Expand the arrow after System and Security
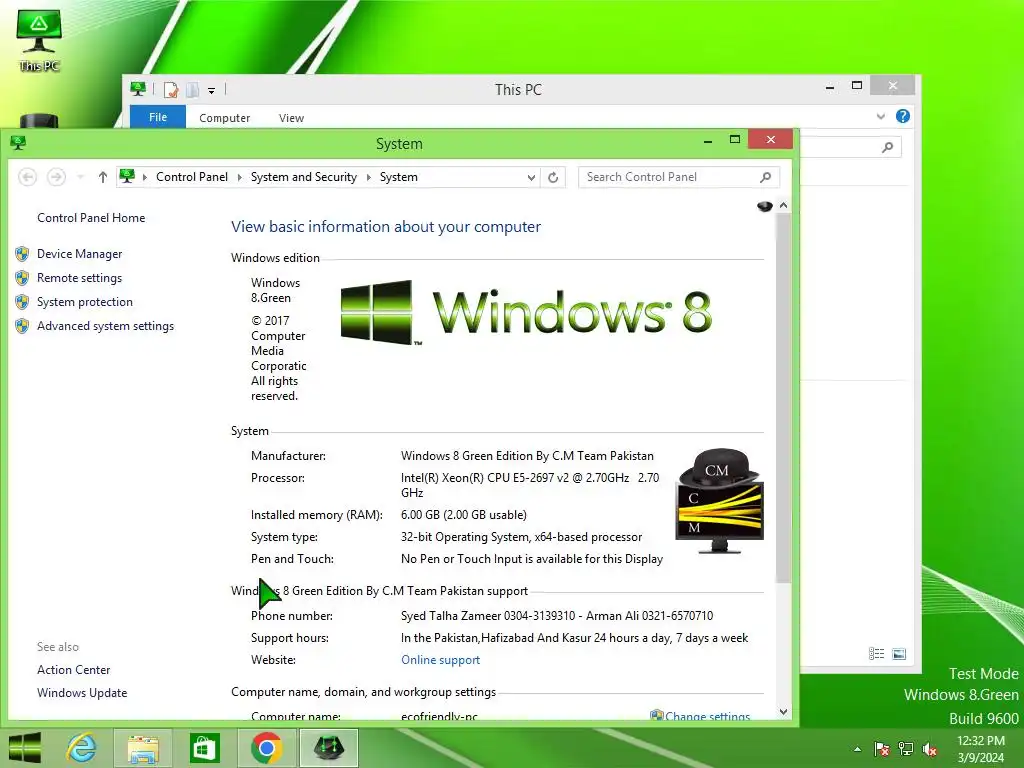Viewport: 1024px width, 768px height. 368,177
